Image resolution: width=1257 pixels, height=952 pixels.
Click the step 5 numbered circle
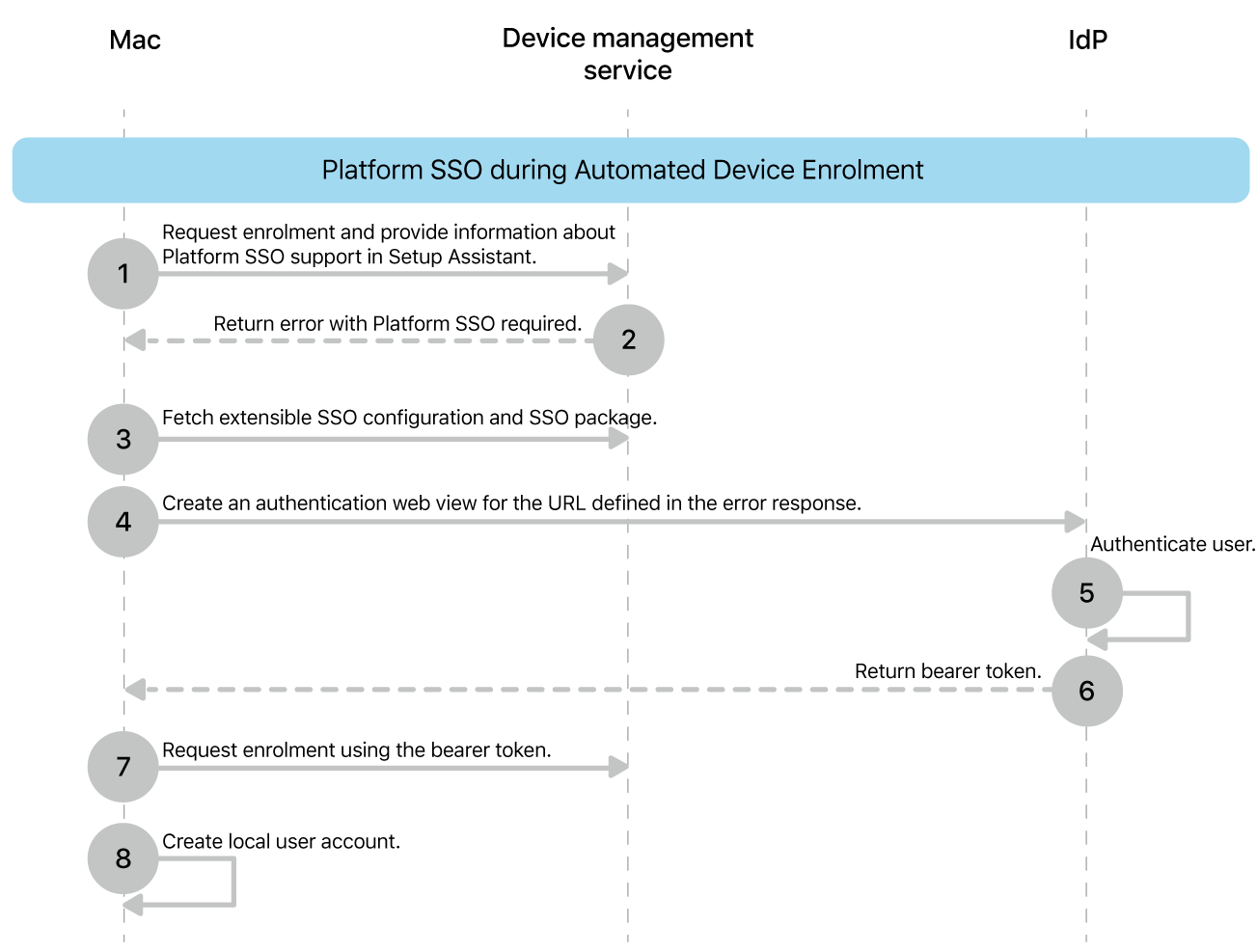pyautogui.click(x=1087, y=592)
